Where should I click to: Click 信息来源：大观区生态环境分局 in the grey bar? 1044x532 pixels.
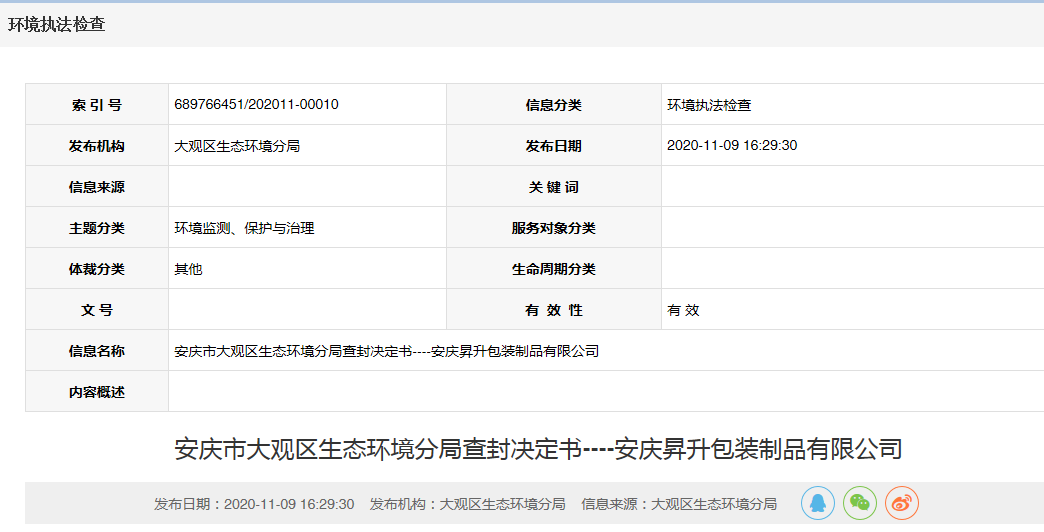[679, 504]
